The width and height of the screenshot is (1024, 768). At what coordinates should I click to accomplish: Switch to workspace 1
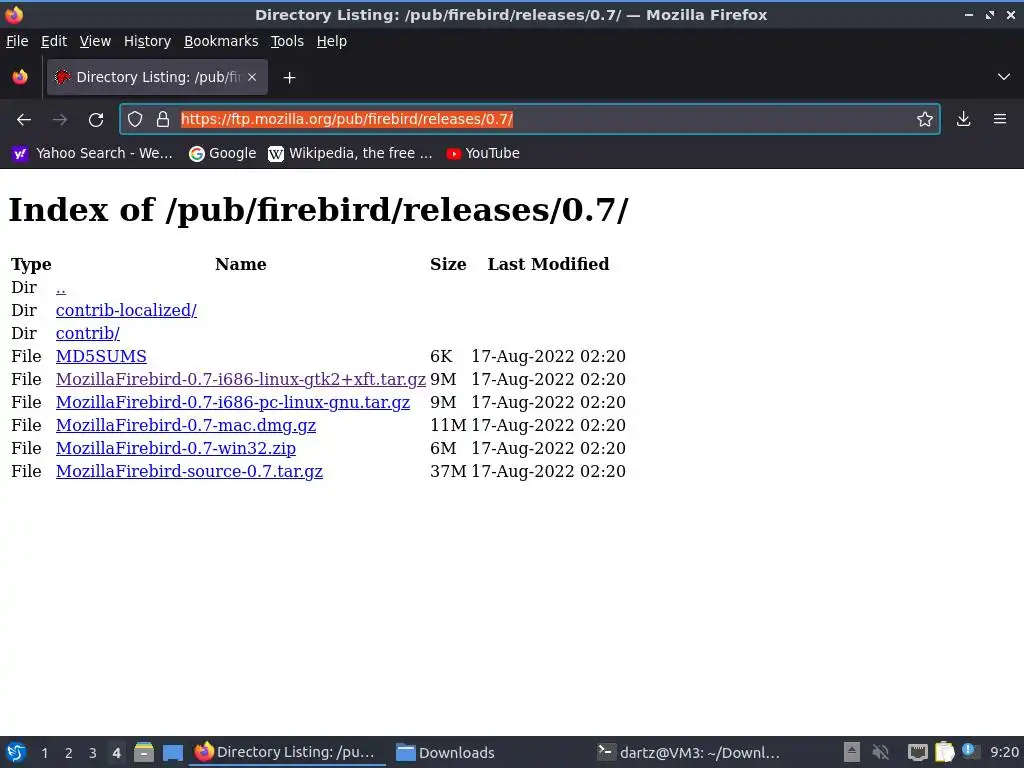coord(44,753)
